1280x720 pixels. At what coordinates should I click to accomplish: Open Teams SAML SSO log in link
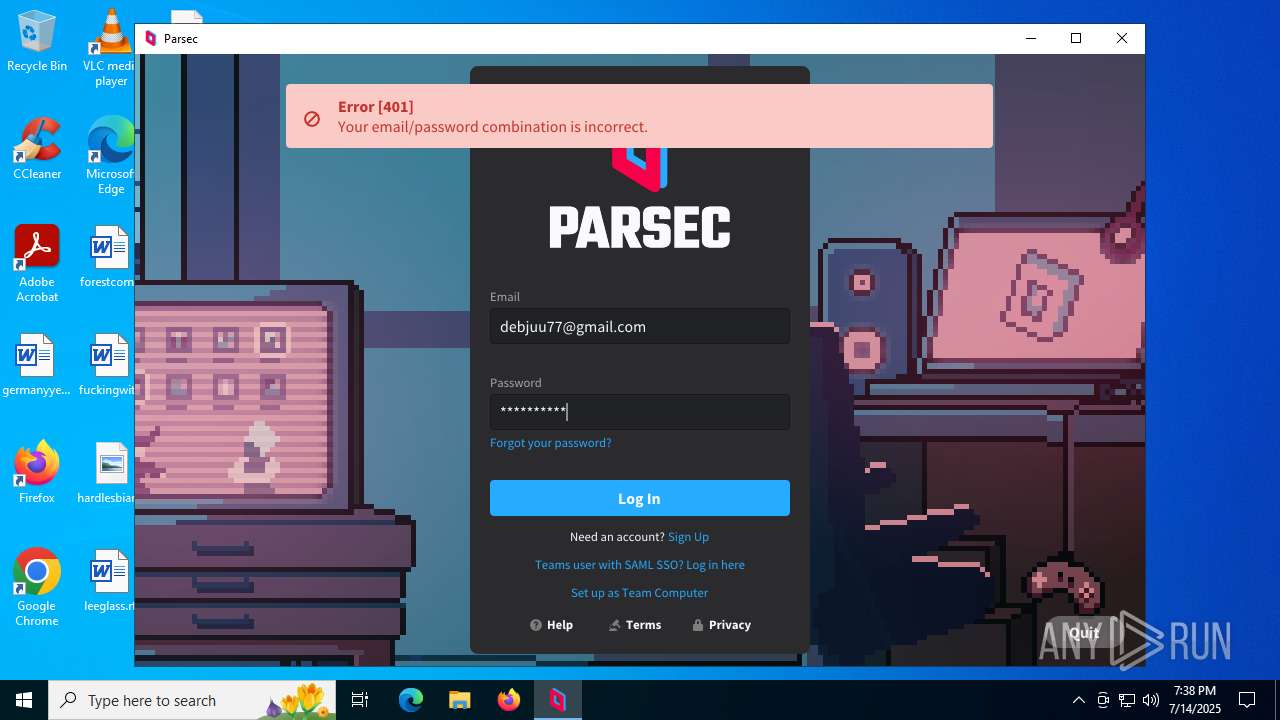tap(640, 565)
